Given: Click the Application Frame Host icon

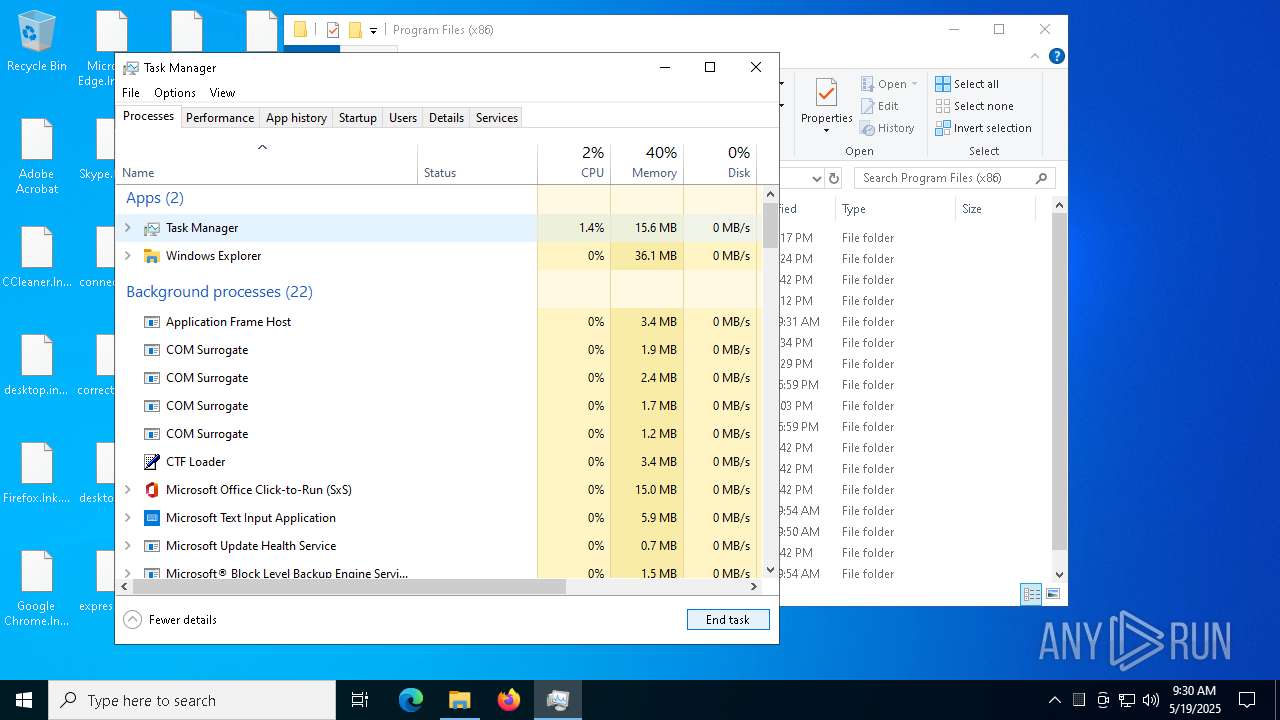Looking at the screenshot, I should point(152,322).
